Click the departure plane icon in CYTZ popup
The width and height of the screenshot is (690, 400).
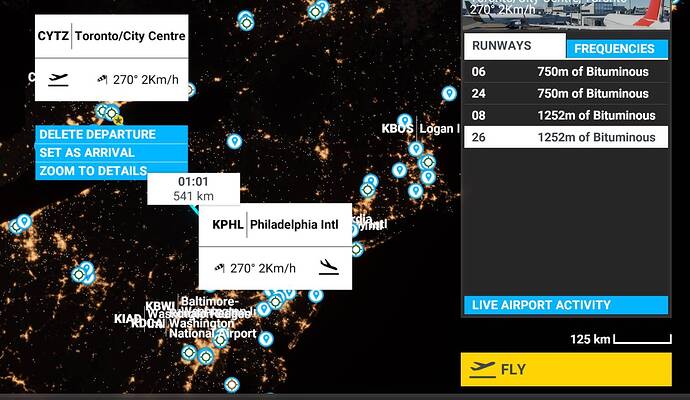click(58, 80)
